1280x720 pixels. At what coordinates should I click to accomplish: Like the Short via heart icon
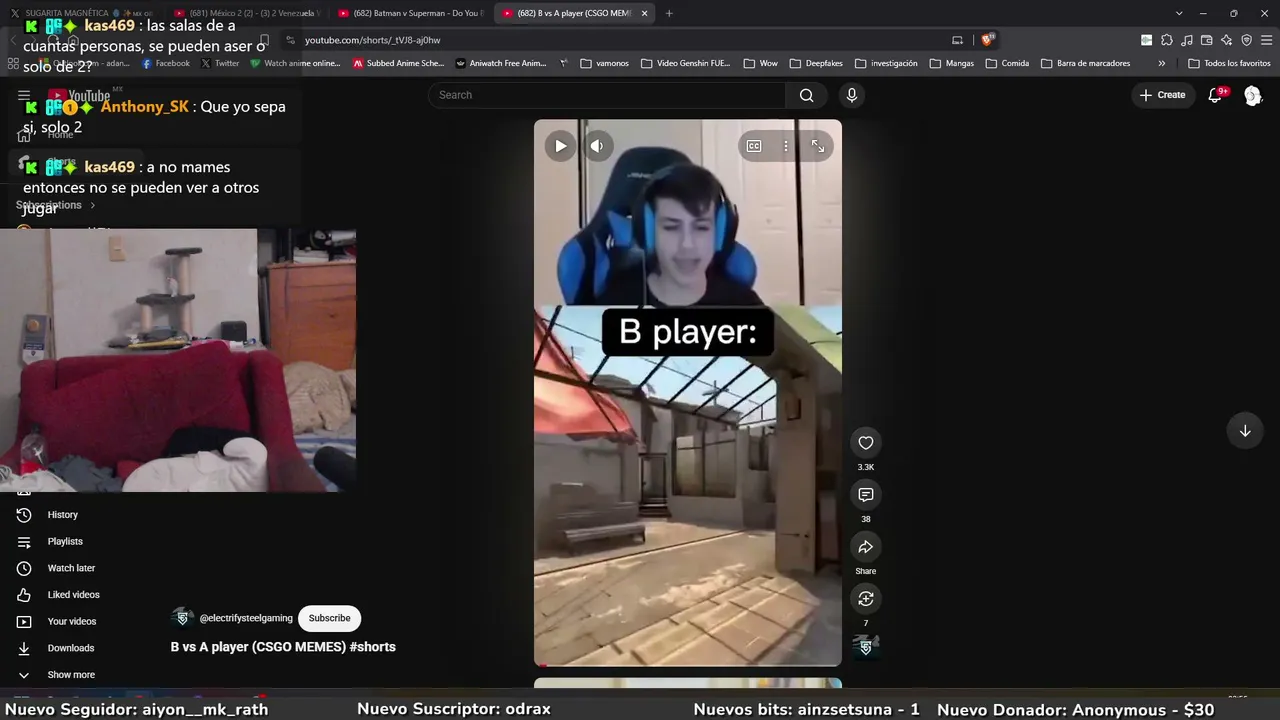(x=866, y=443)
